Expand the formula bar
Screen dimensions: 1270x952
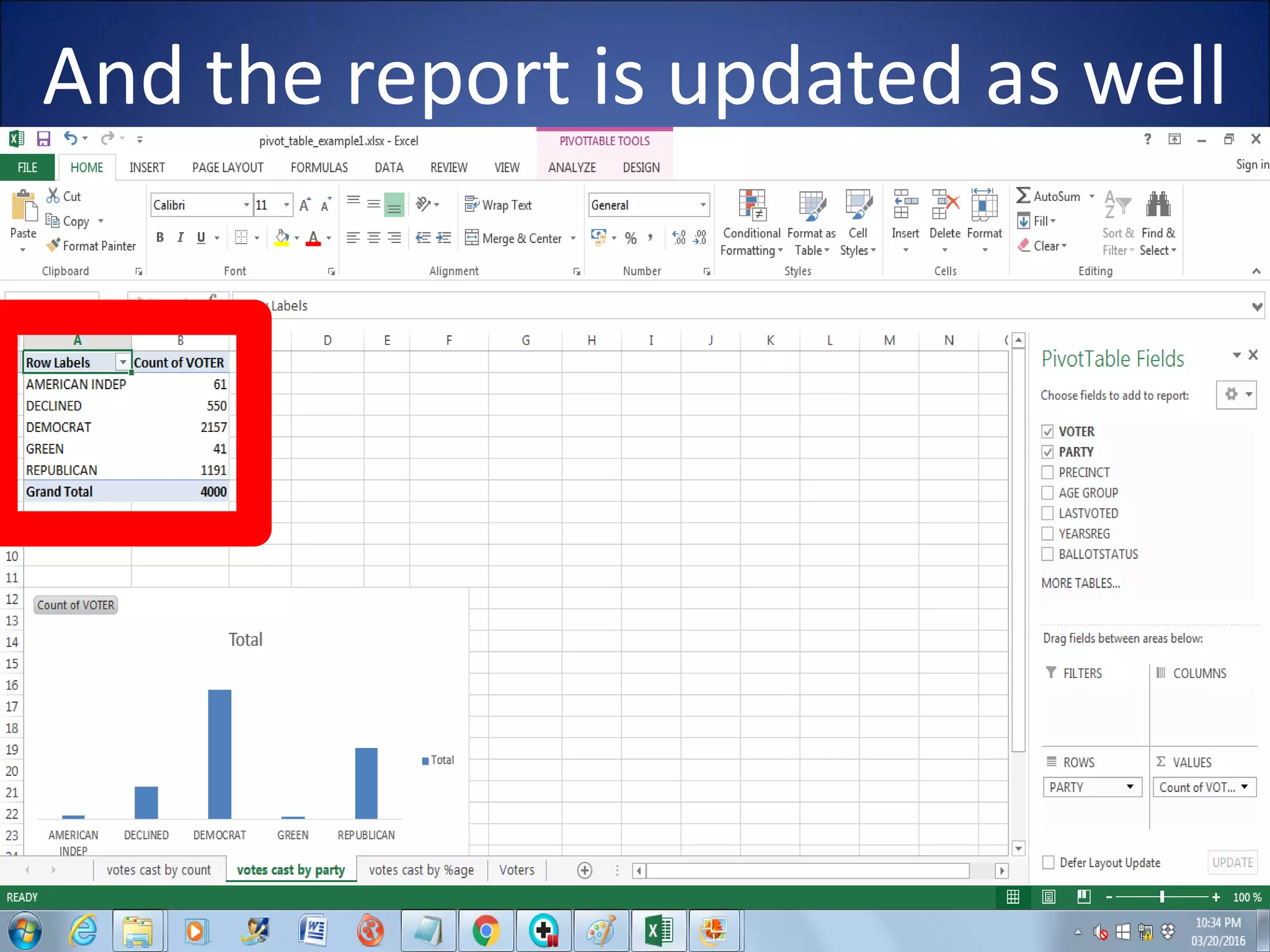[1256, 307]
